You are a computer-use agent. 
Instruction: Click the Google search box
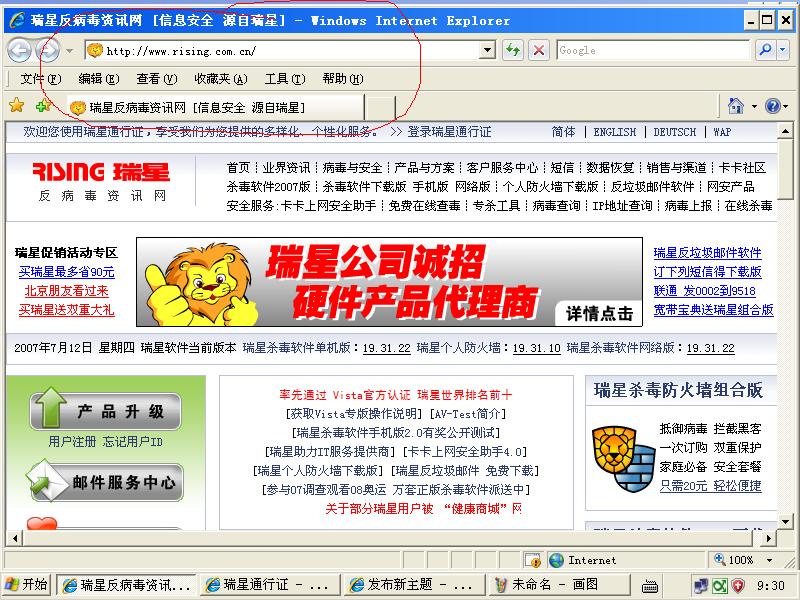click(x=653, y=51)
